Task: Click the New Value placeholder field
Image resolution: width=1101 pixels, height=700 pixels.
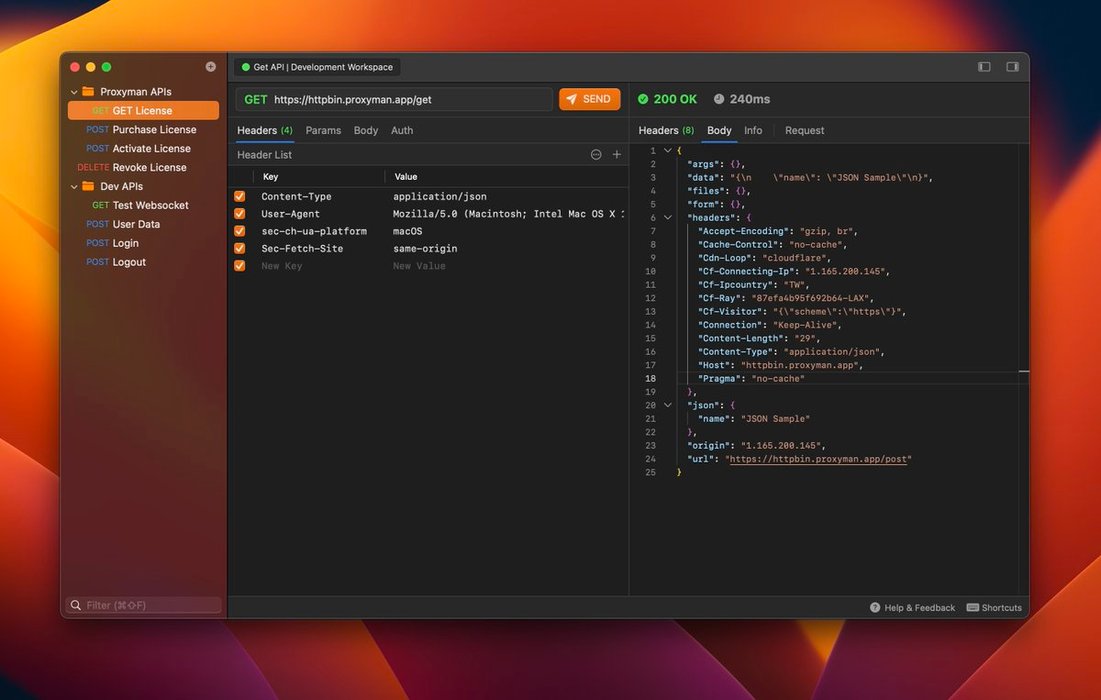Action: 419,266
